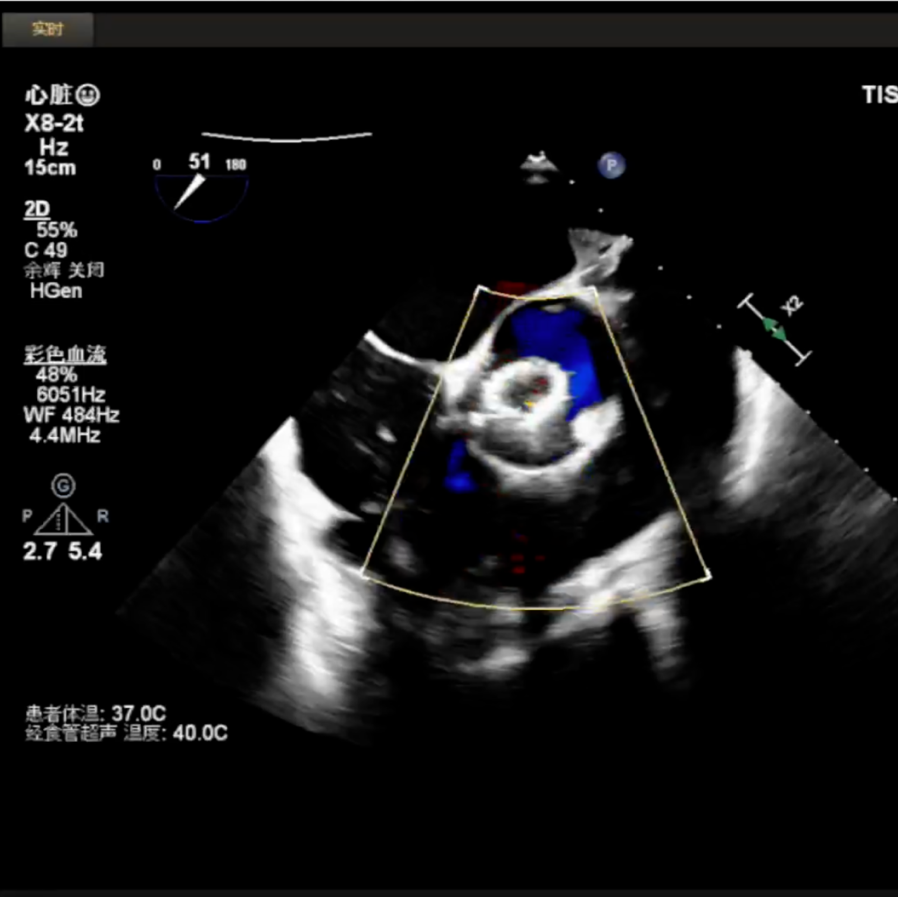
Task: Click the blue P focus marker
Action: tap(611, 165)
